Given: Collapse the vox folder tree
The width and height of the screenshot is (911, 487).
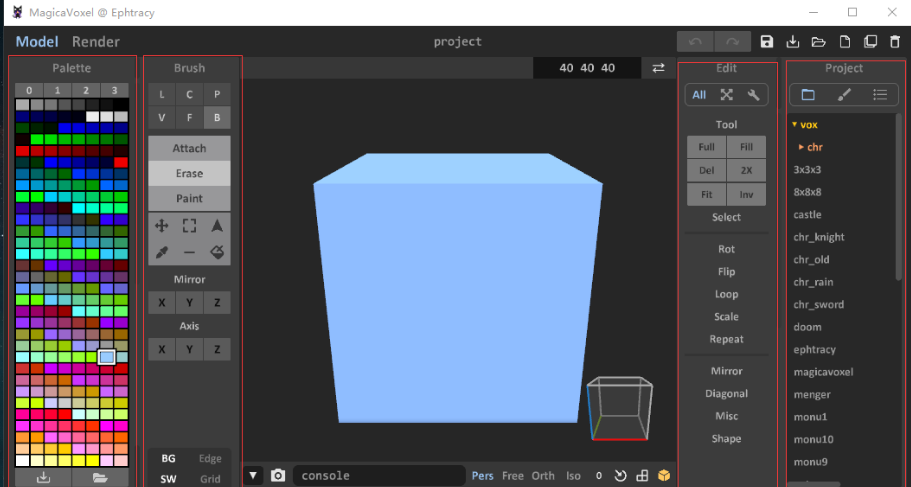Looking at the screenshot, I should tap(794, 125).
